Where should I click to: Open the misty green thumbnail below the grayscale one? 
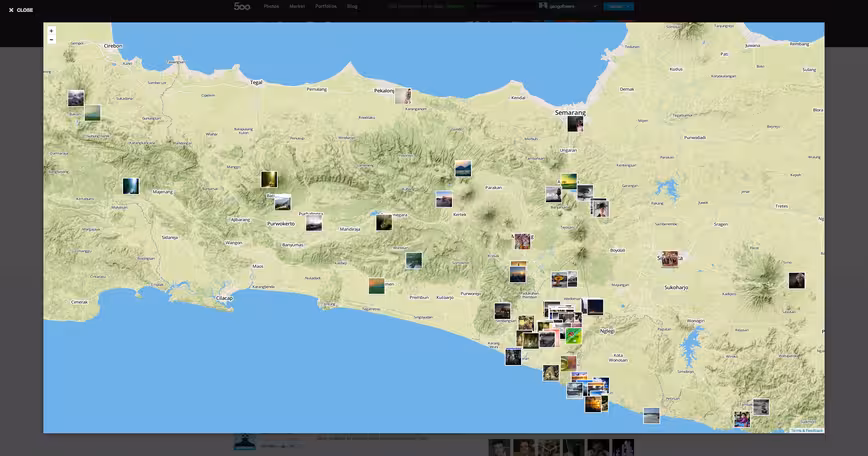92,112
